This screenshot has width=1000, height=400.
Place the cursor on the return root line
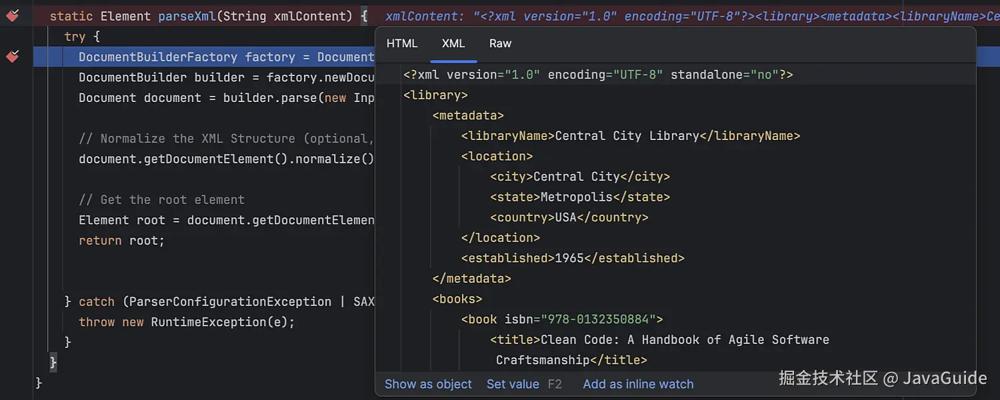121,241
